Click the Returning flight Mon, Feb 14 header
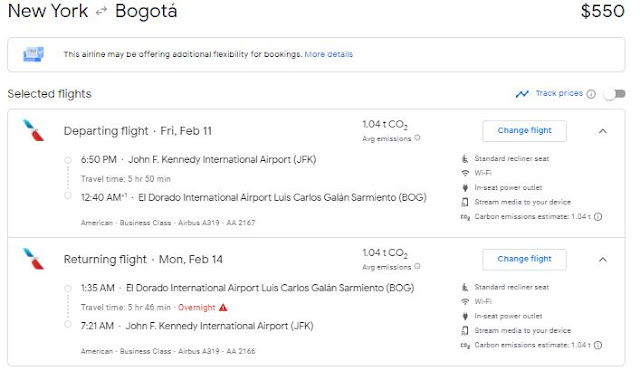640x380 pixels. click(x=143, y=260)
